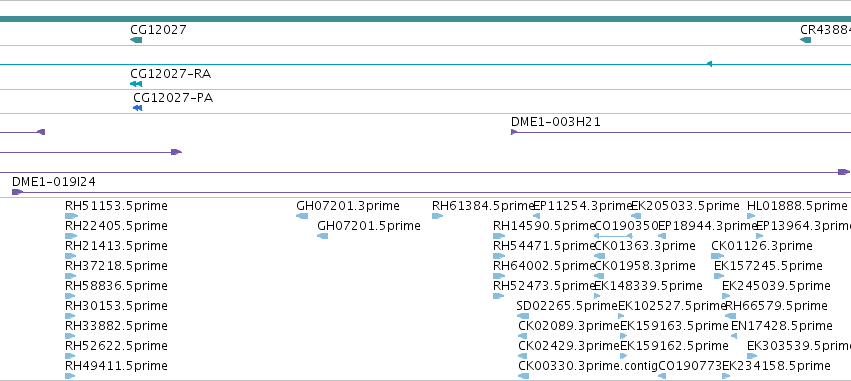Select the GH07201.5prime EST glyph
The height and width of the screenshot is (381, 851).
coord(322,236)
